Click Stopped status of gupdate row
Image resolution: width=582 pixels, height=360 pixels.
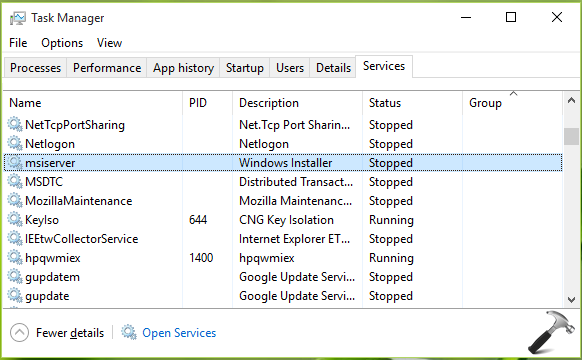[x=391, y=296]
